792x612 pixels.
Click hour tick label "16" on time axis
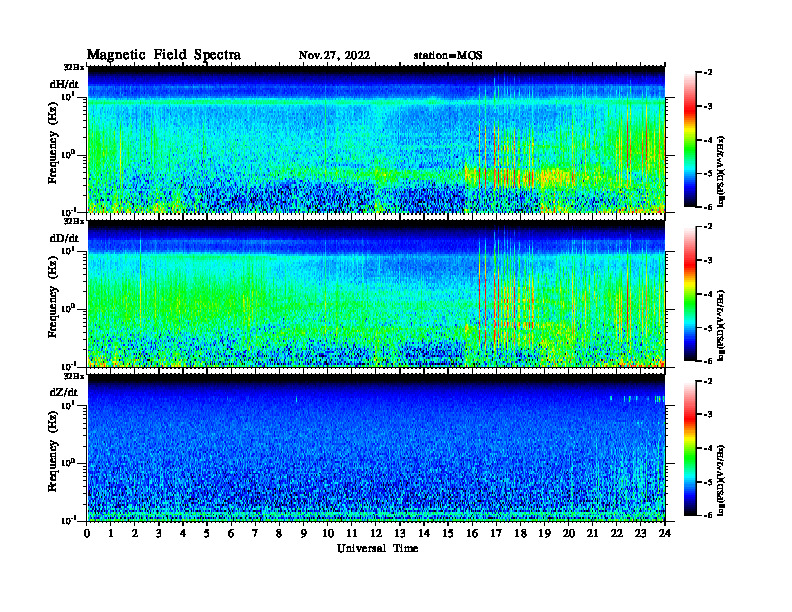point(472,534)
